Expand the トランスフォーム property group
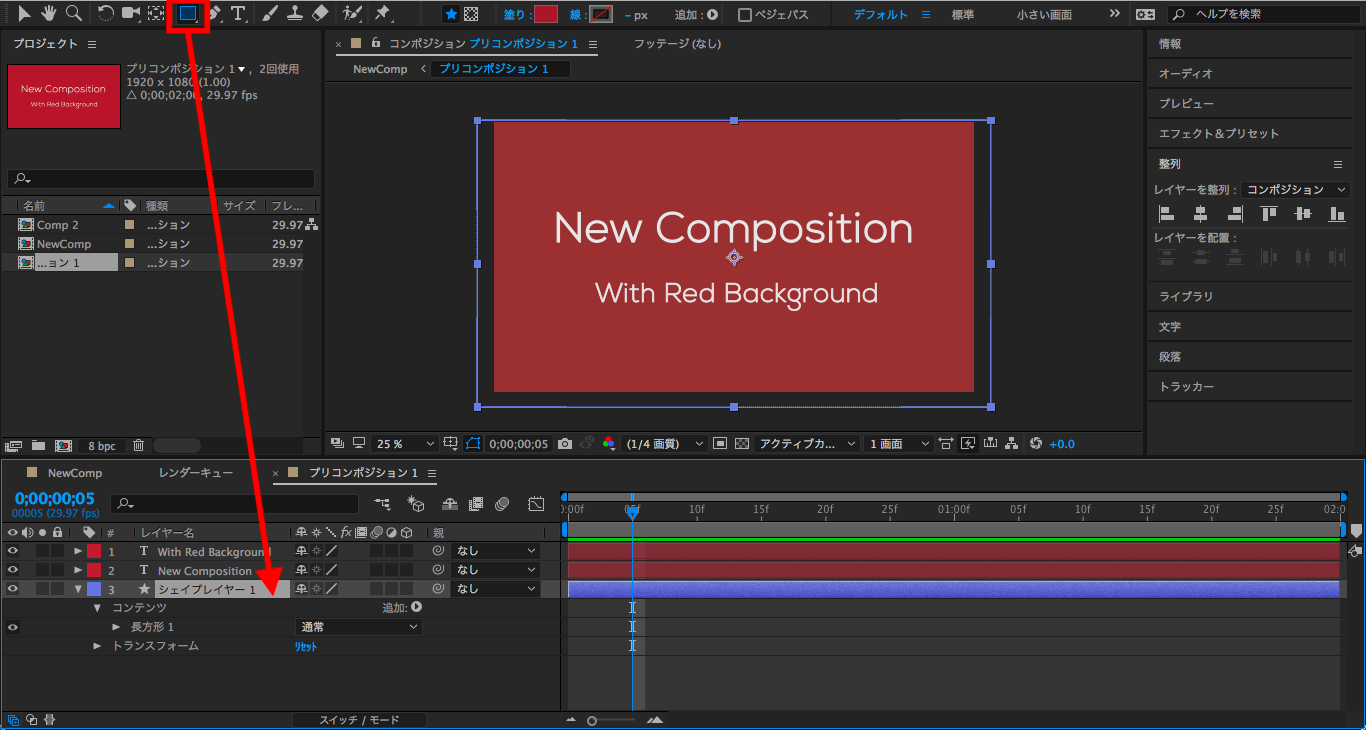1366x730 pixels. (97, 646)
